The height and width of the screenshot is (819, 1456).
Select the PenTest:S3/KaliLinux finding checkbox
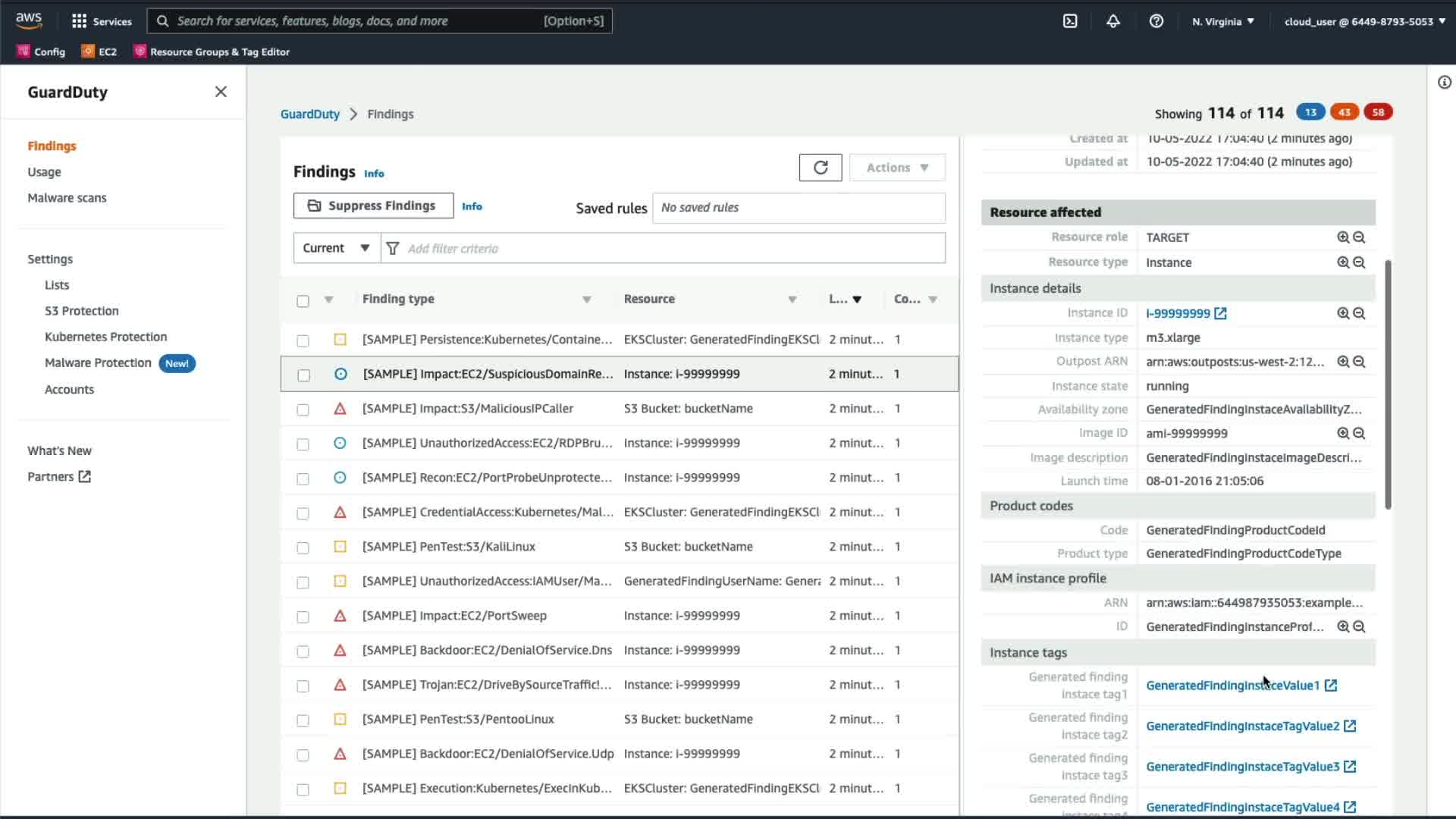point(303,548)
